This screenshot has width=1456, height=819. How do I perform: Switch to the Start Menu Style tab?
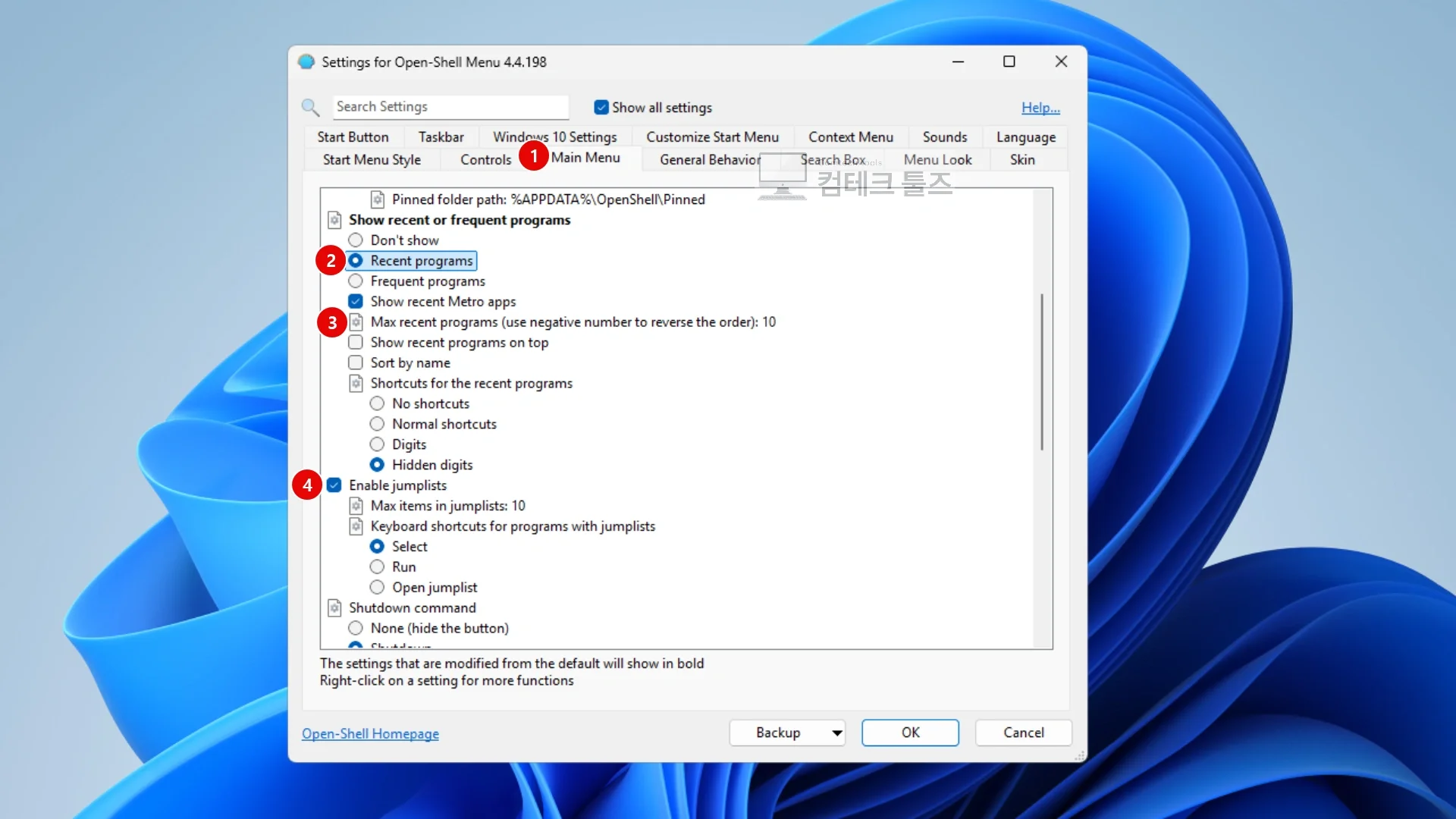pyautogui.click(x=372, y=160)
